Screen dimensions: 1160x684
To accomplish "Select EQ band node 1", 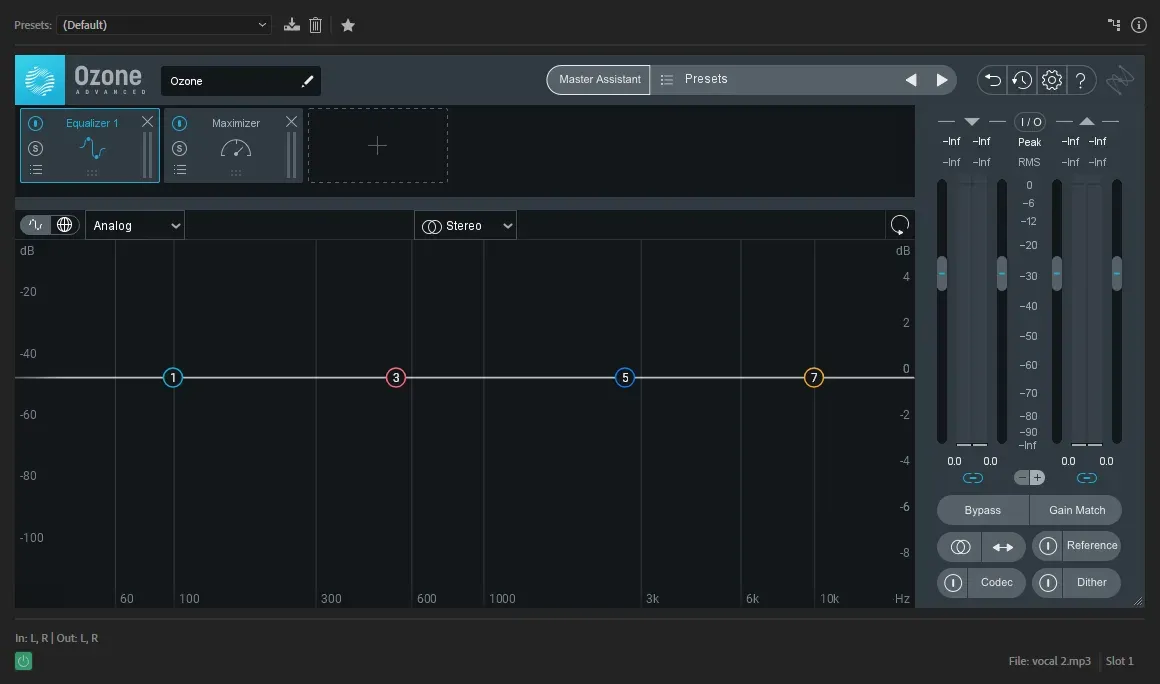I will click(173, 378).
